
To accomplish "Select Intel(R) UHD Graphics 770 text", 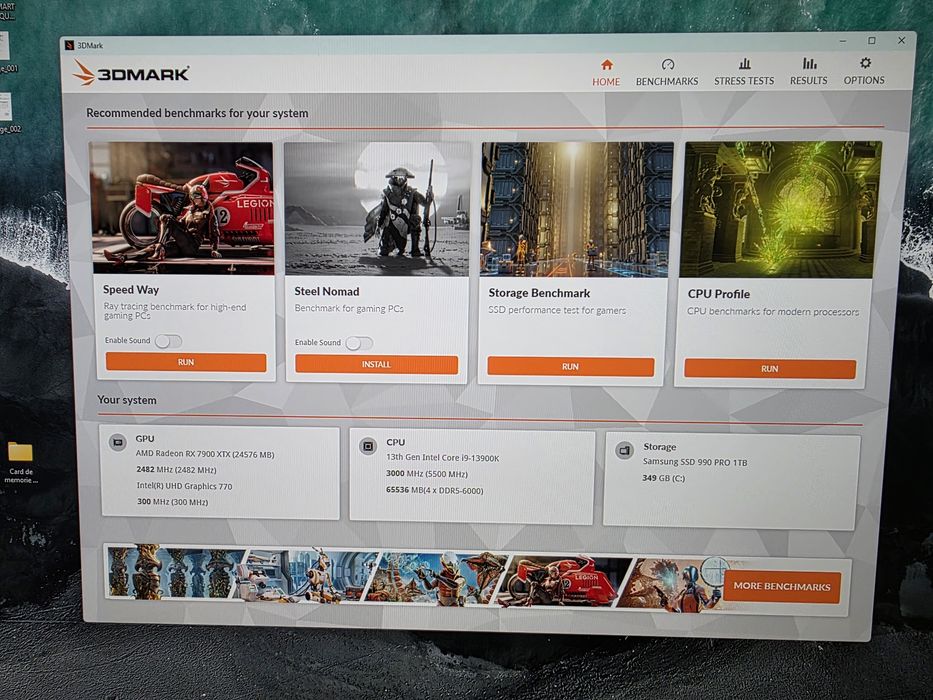I will pyautogui.click(x=184, y=486).
